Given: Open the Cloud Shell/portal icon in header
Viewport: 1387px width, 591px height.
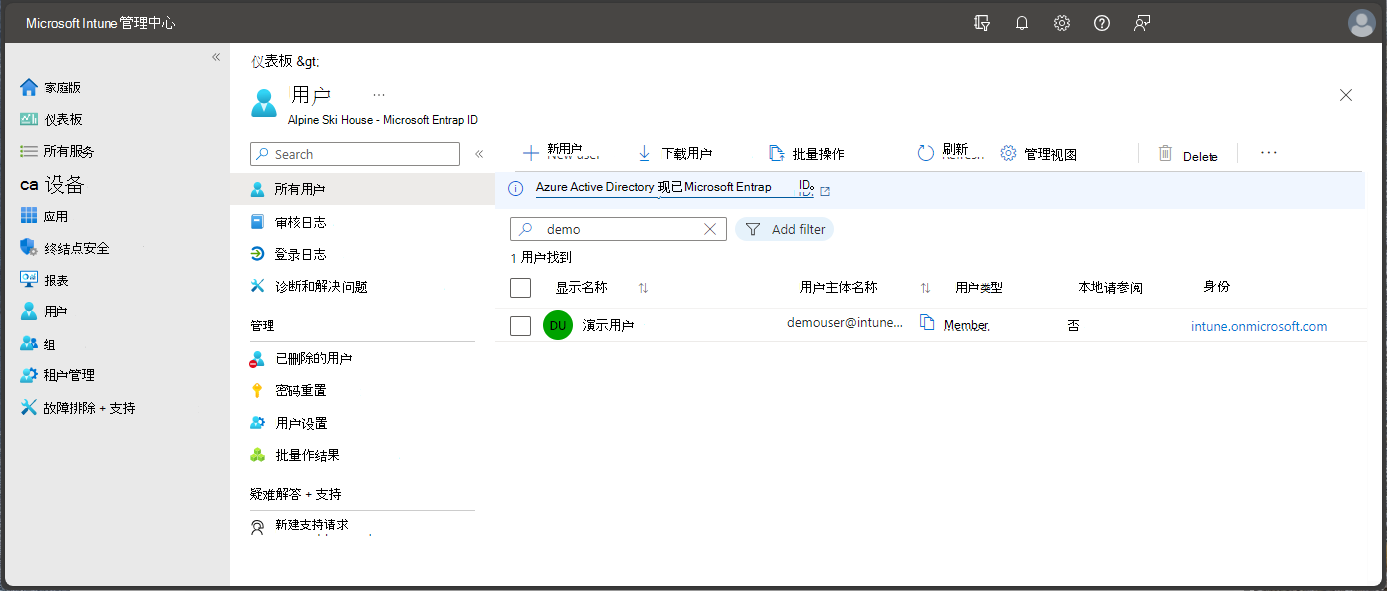Looking at the screenshot, I should coord(982,23).
